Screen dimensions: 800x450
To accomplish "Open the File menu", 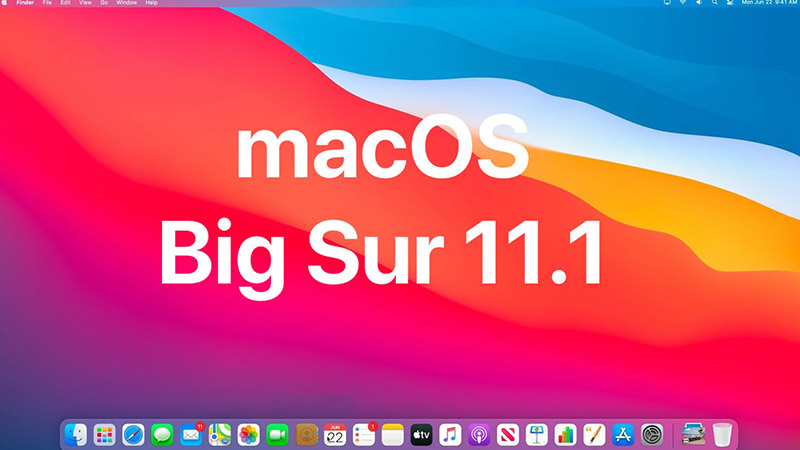I will [47, 3].
